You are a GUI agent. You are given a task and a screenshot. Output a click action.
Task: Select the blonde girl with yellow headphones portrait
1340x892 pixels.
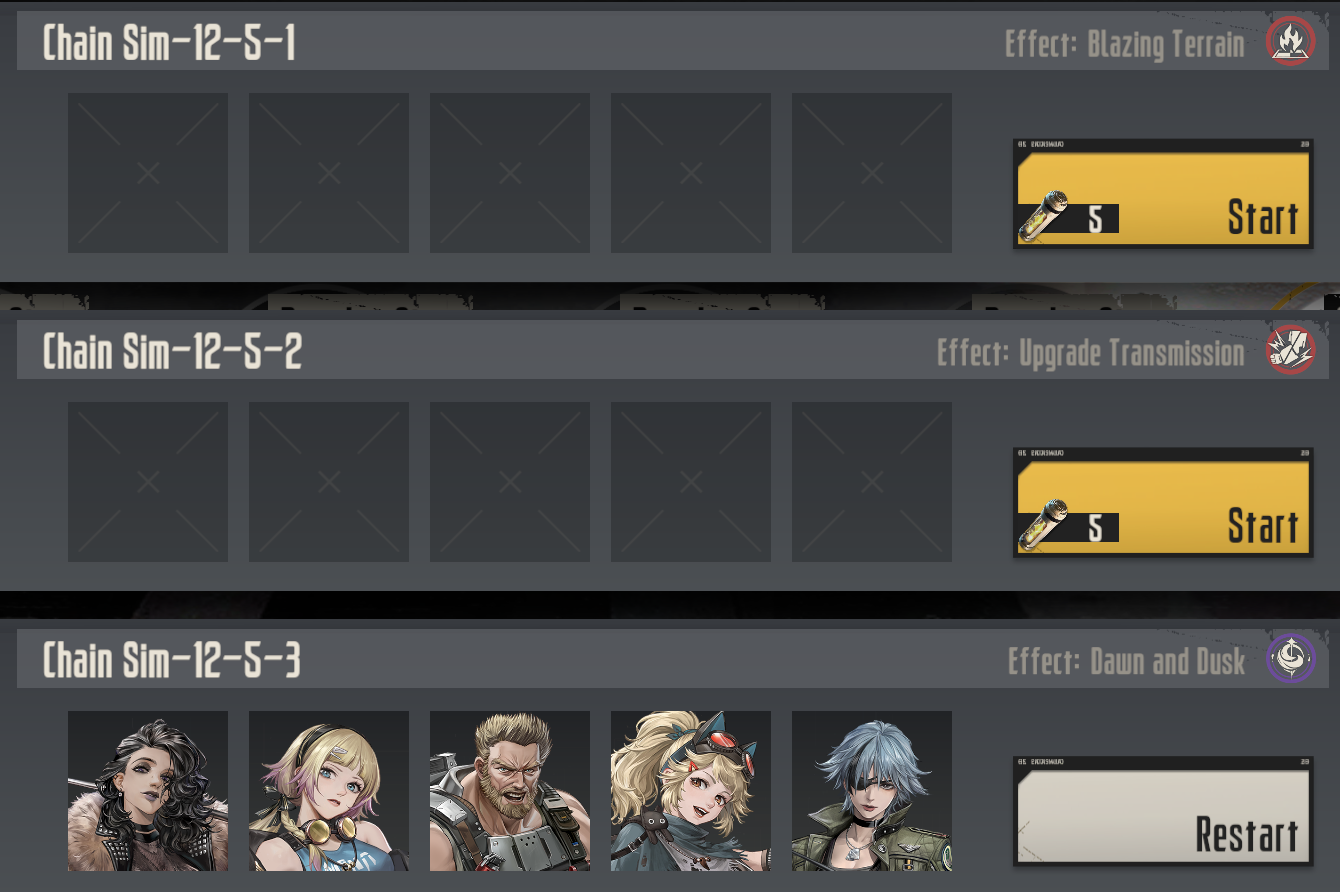tap(329, 791)
